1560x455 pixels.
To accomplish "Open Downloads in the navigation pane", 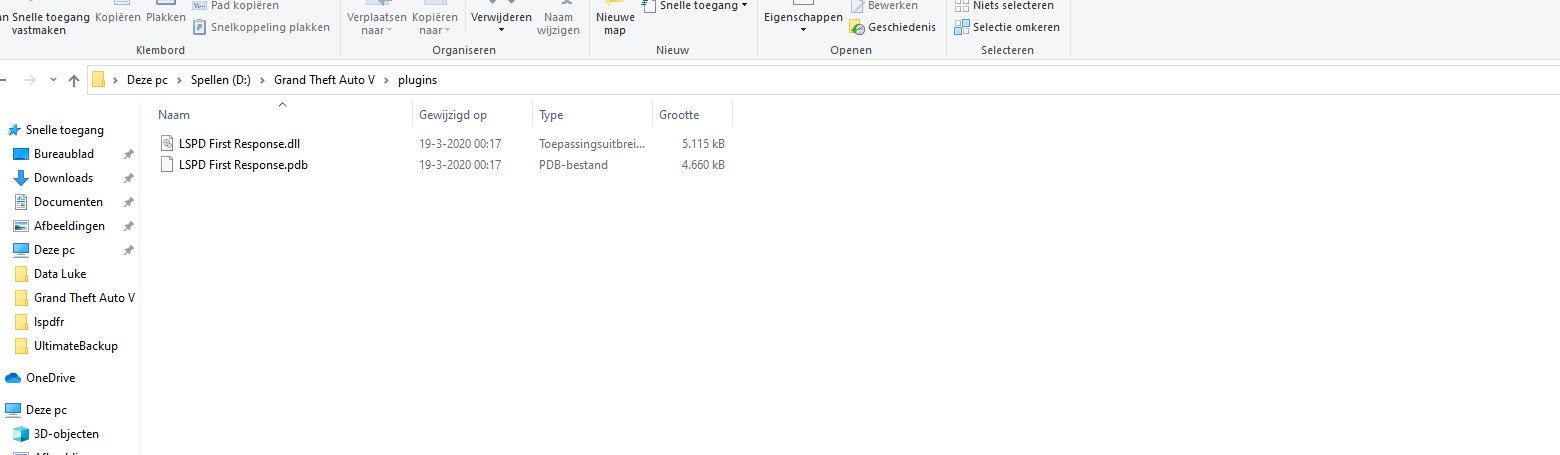I will pos(63,178).
